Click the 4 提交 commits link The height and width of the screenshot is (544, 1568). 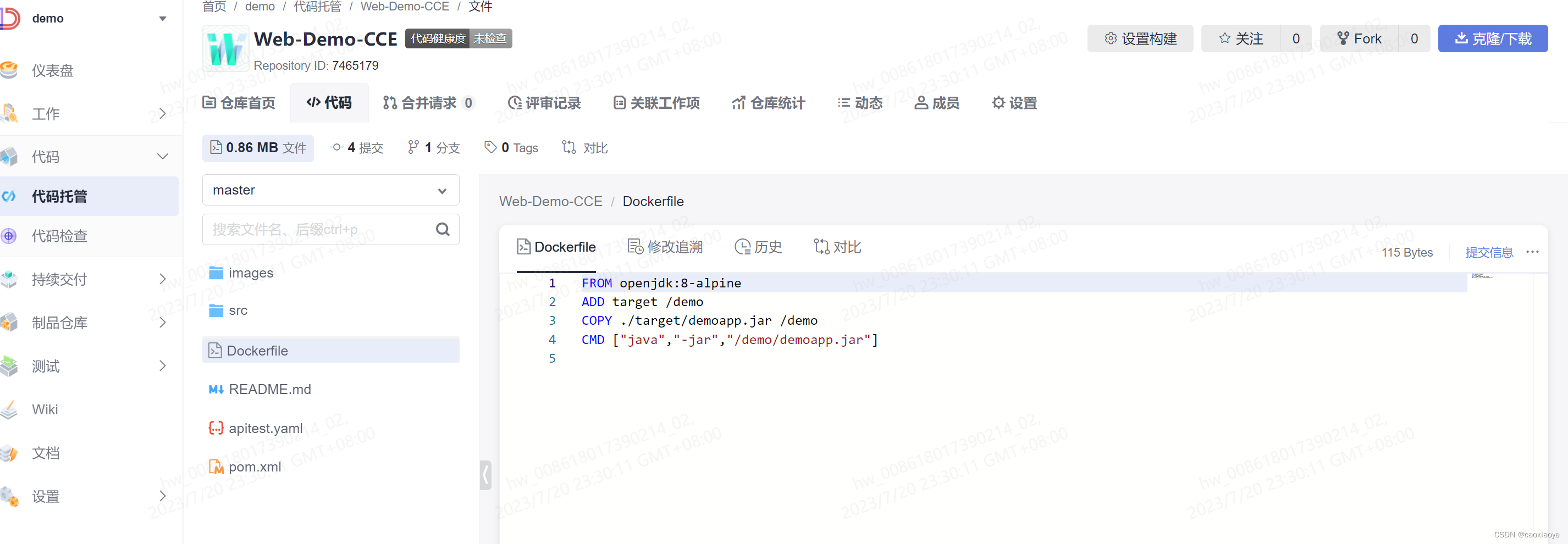click(357, 148)
